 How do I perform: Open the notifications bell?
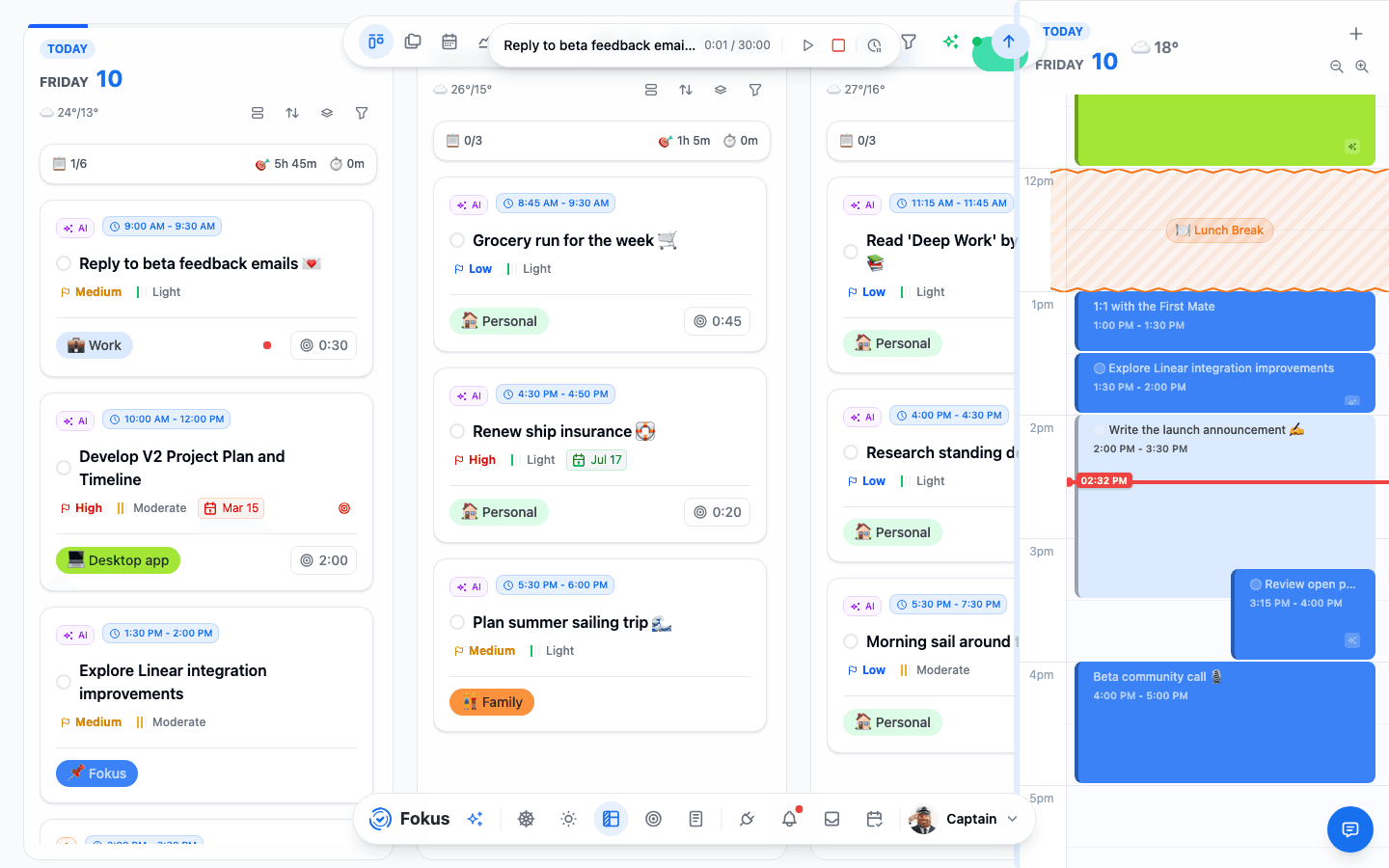point(789,819)
